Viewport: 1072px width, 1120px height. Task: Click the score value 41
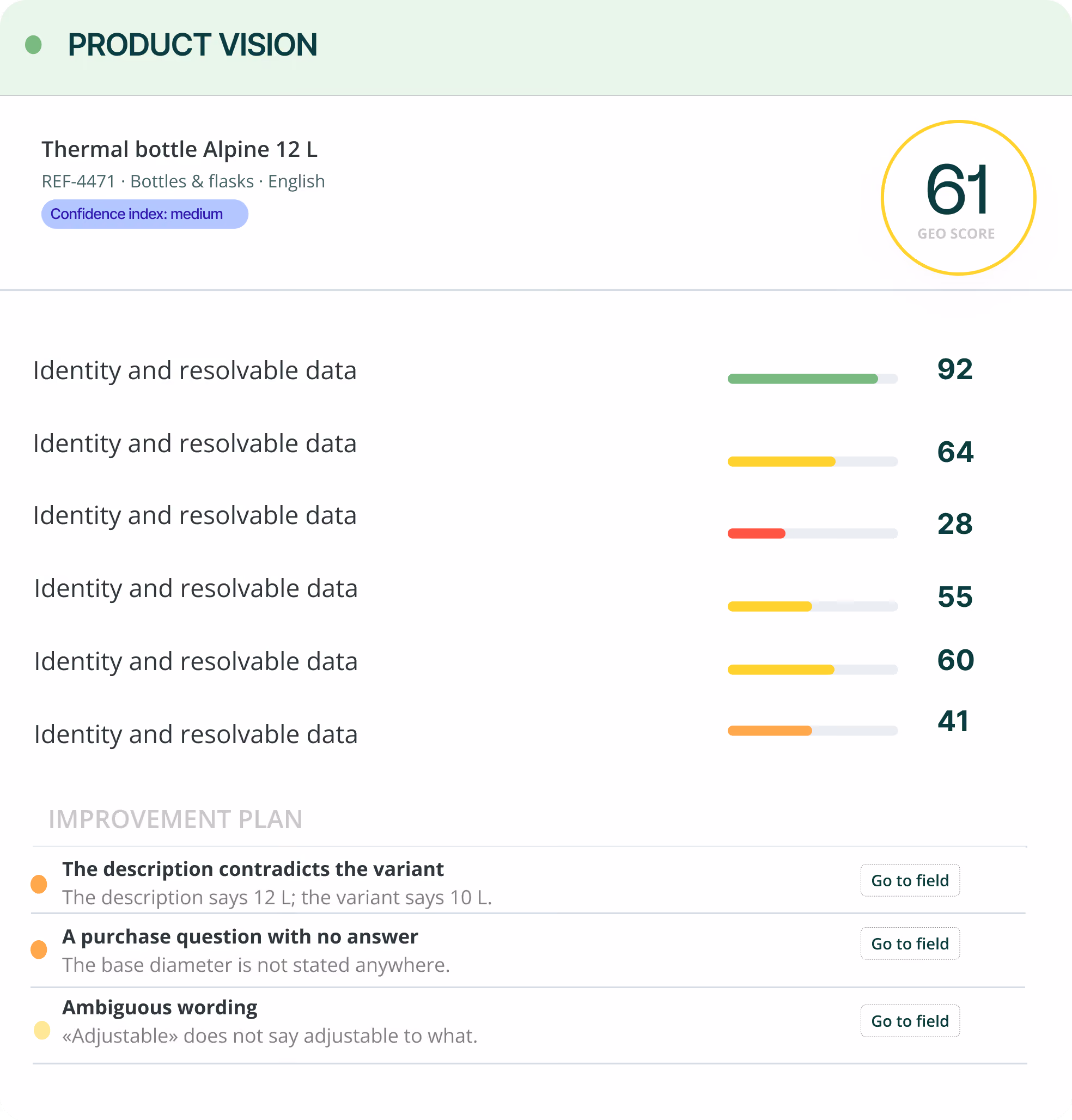953,721
